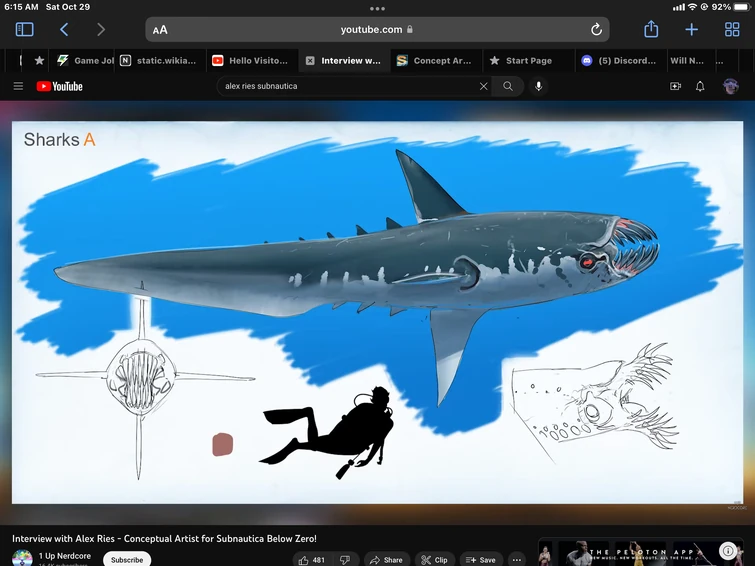The width and height of the screenshot is (755, 566).
Task: Open the 1 Up Nerdcore channel avatar
Action: coord(22,558)
